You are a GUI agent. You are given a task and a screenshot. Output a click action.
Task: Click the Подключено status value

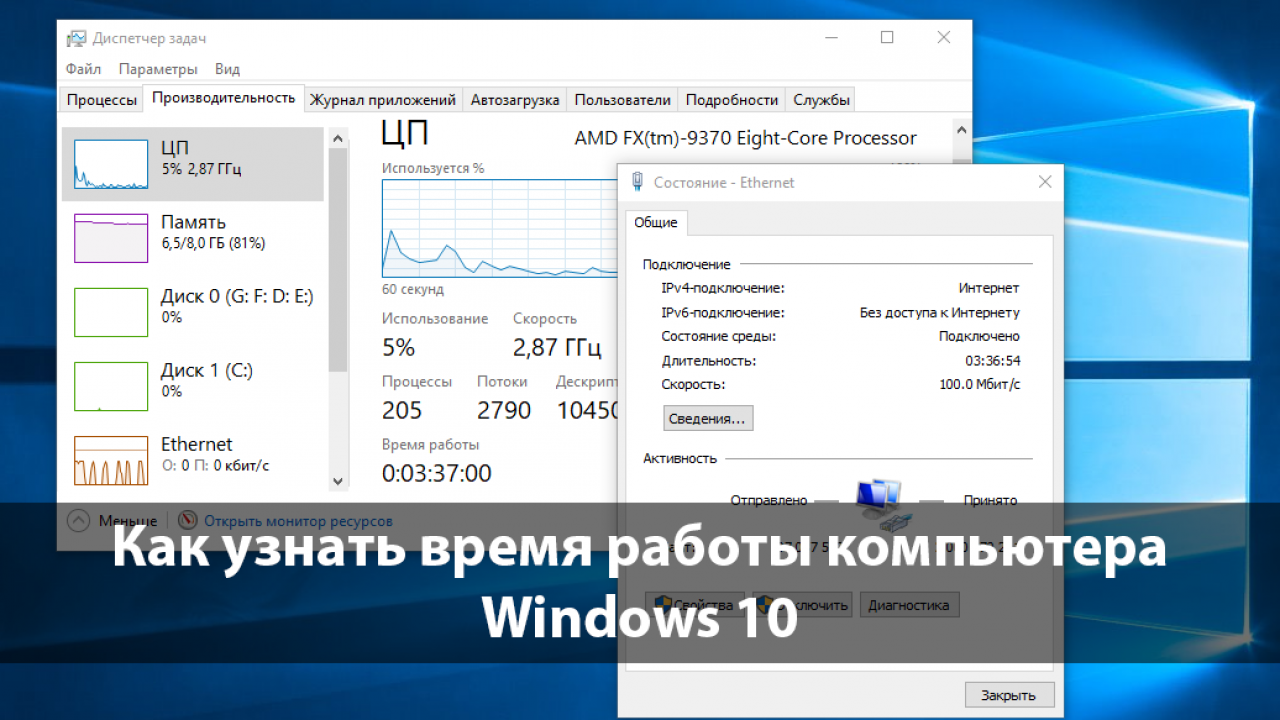[979, 336]
